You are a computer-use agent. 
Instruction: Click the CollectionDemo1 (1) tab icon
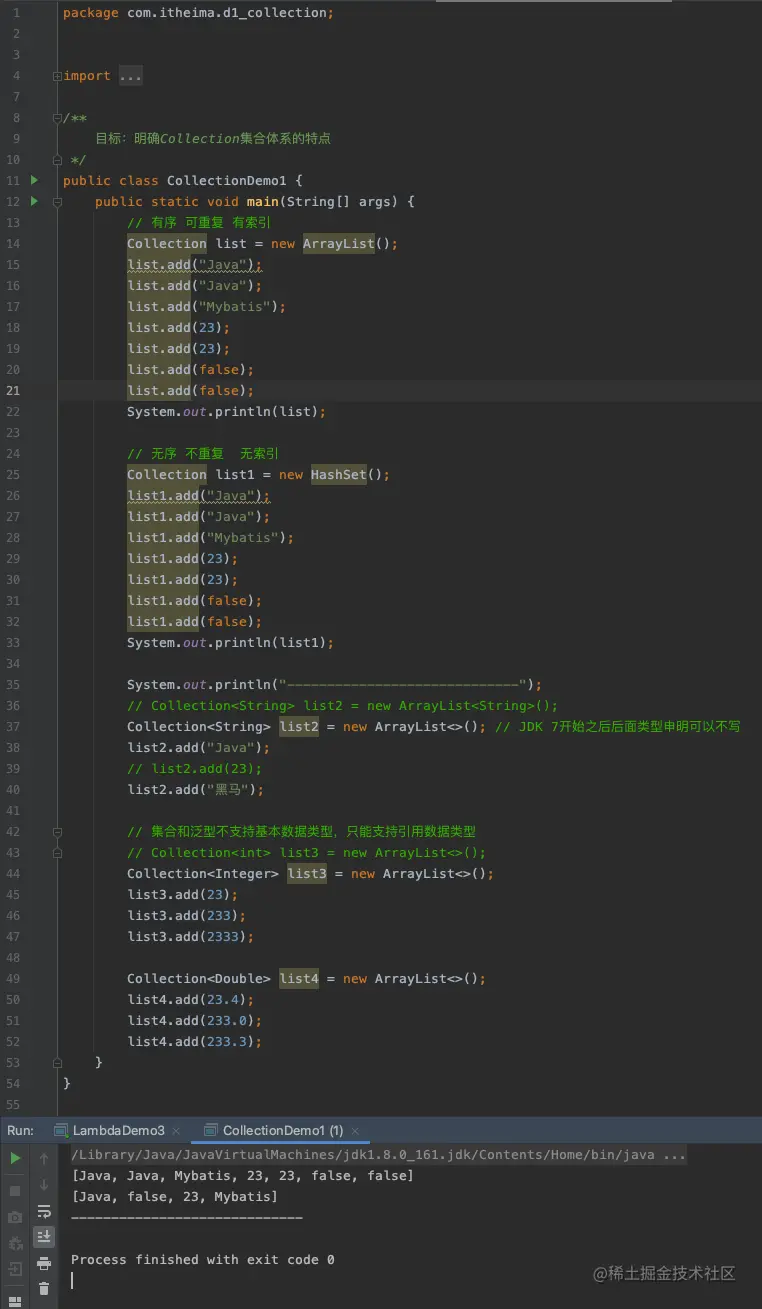[x=210, y=1130]
